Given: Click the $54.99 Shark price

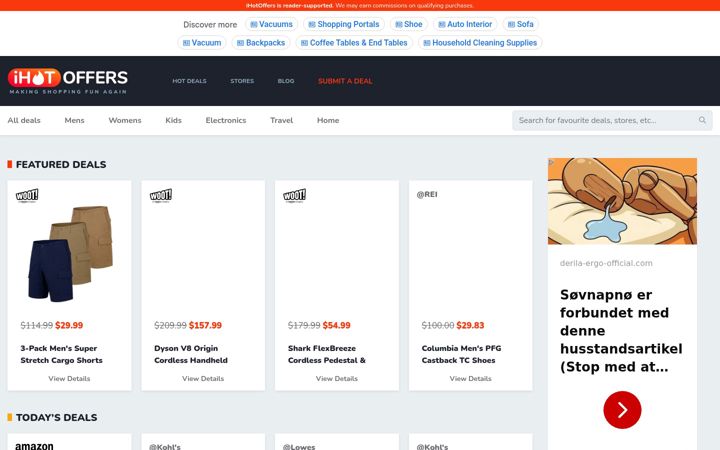Looking at the screenshot, I should tap(337, 326).
